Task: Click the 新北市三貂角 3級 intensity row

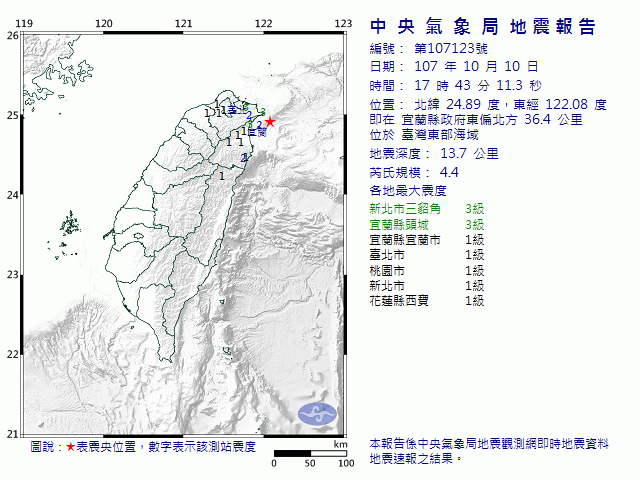Action: pyautogui.click(x=427, y=209)
